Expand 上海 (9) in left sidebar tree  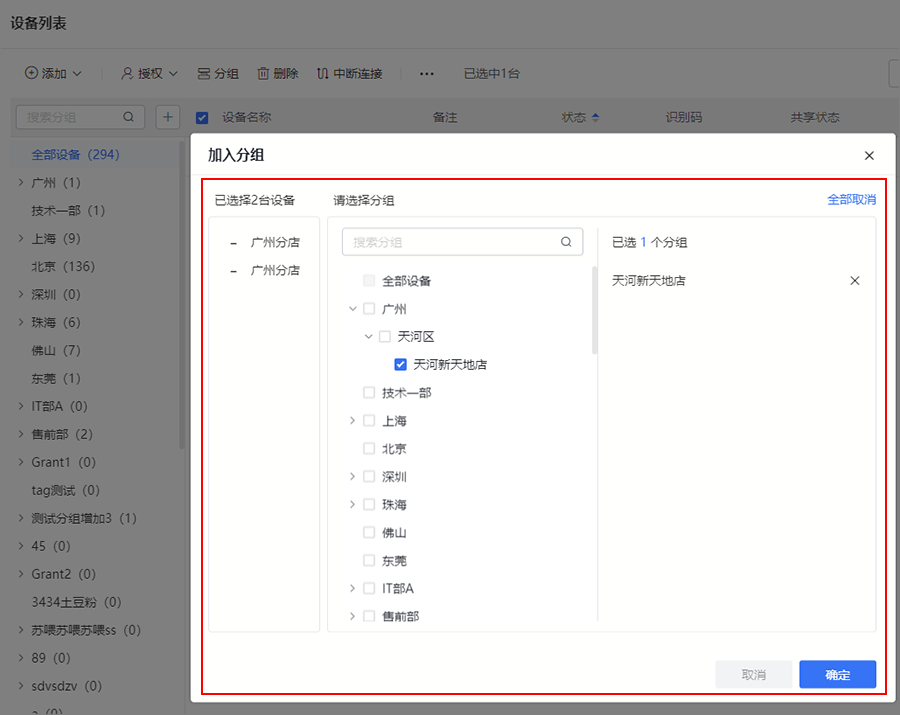click(21, 238)
